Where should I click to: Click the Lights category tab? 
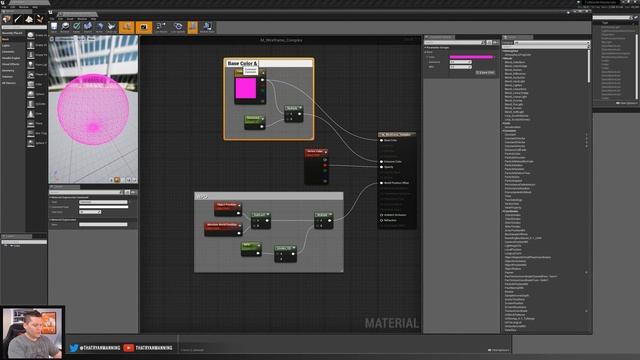[x=6, y=45]
